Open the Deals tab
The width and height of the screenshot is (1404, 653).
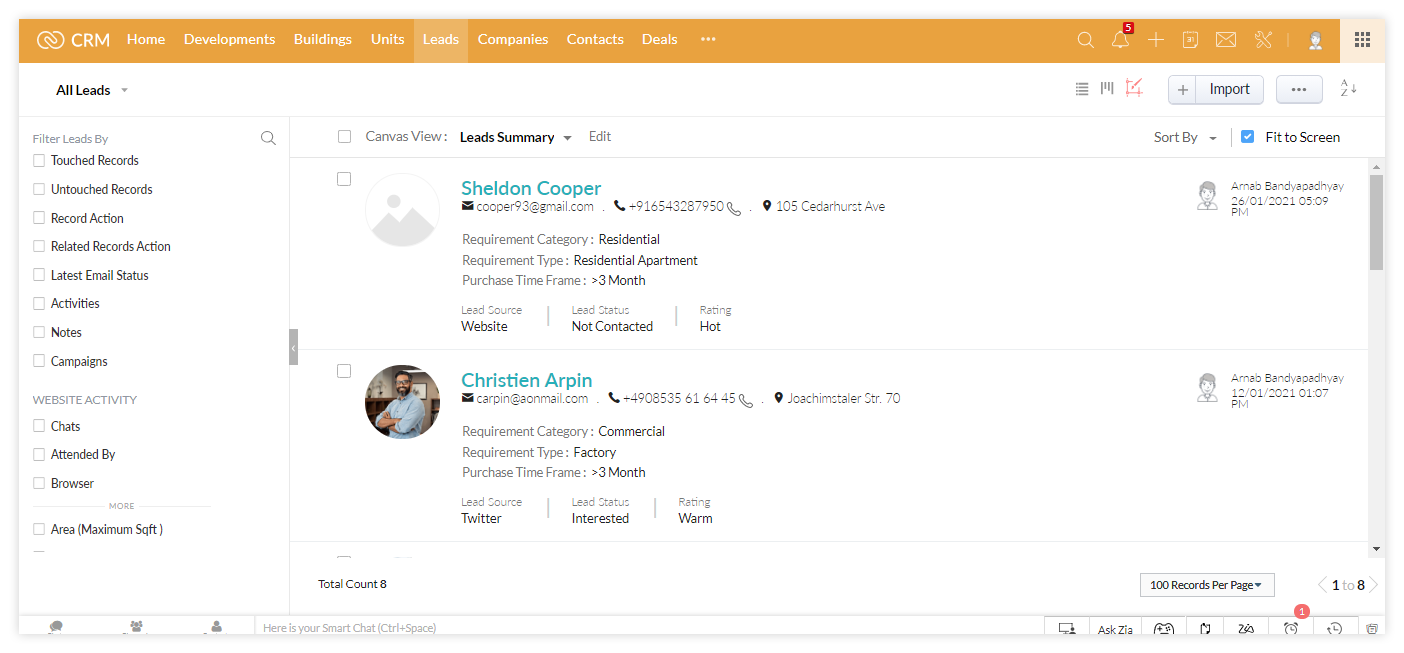[x=660, y=39]
